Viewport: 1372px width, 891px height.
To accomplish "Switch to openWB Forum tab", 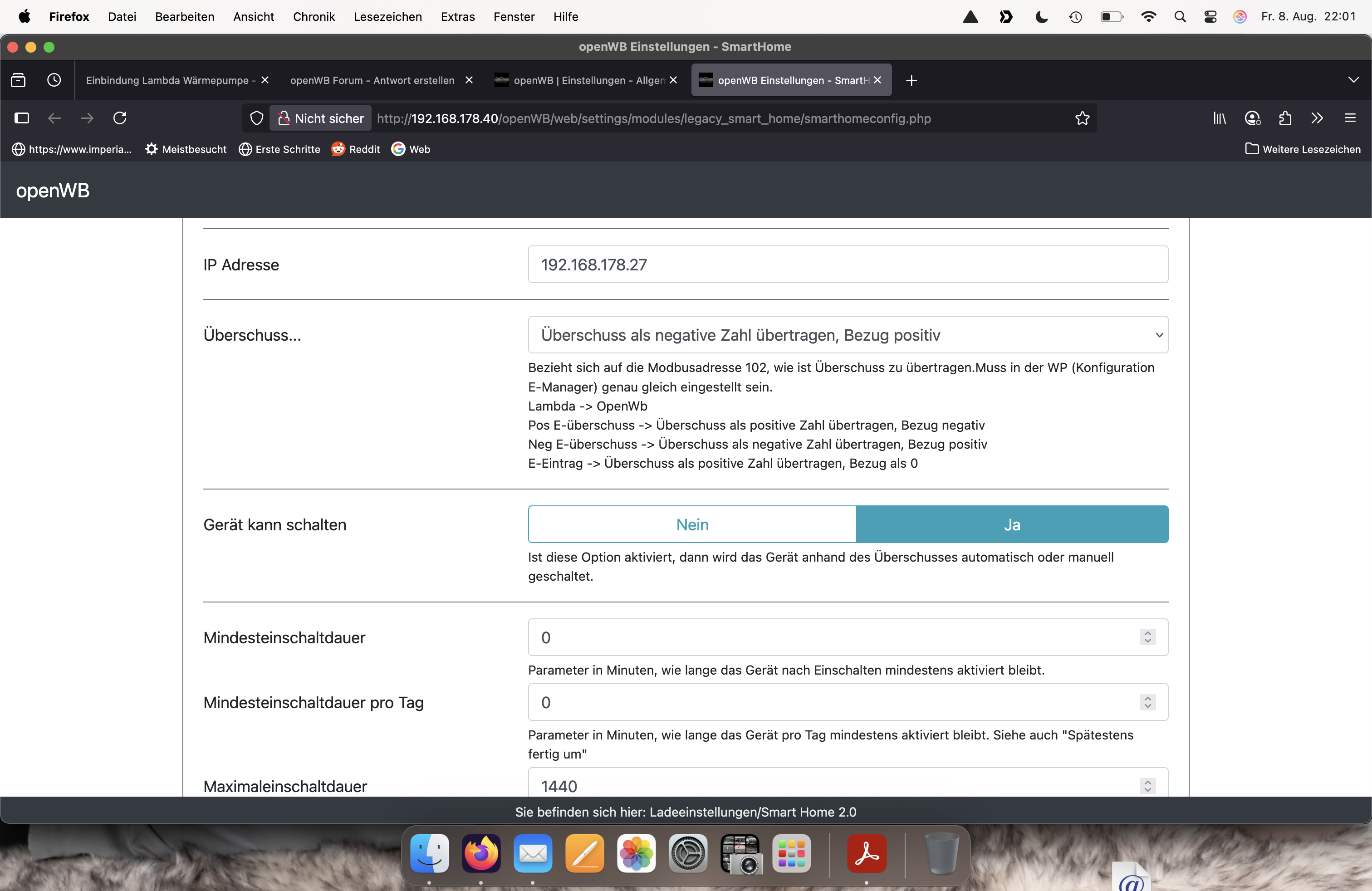I will (x=372, y=80).
